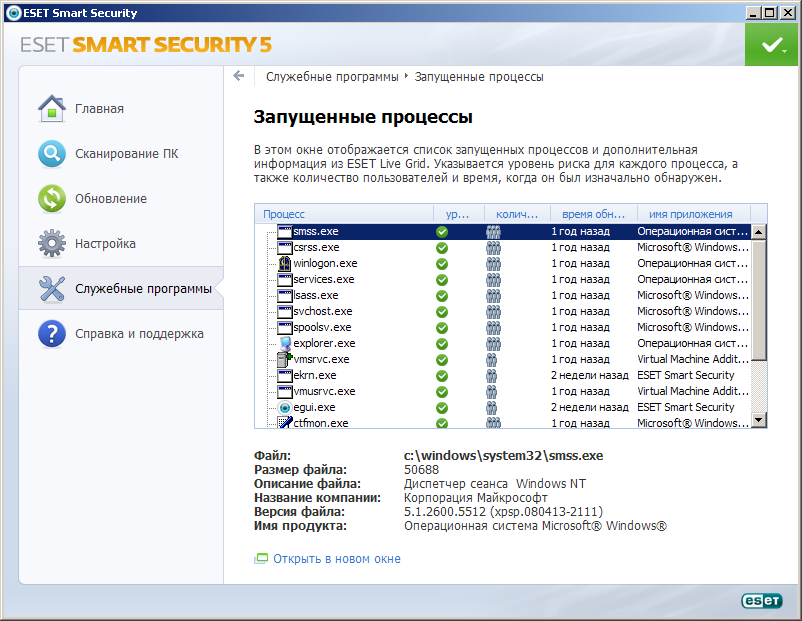
Task: Click the scrollbar up arrow in process list
Action: coord(759,232)
